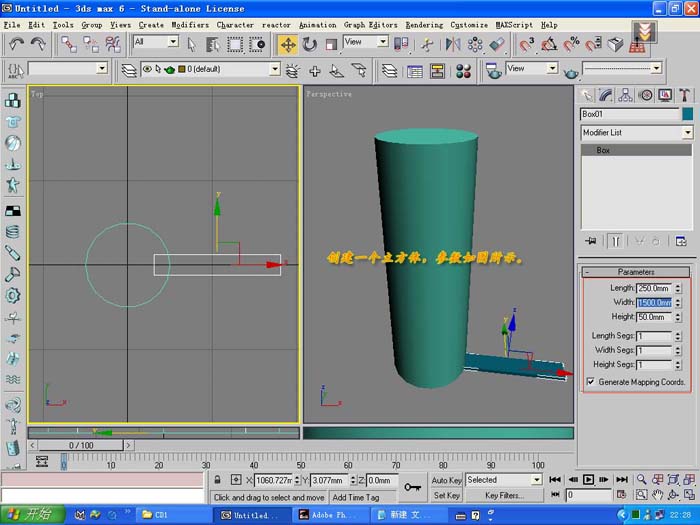The image size is (700, 525).
Task: Toggle Snaps 3D magnet icon
Action: [527, 45]
